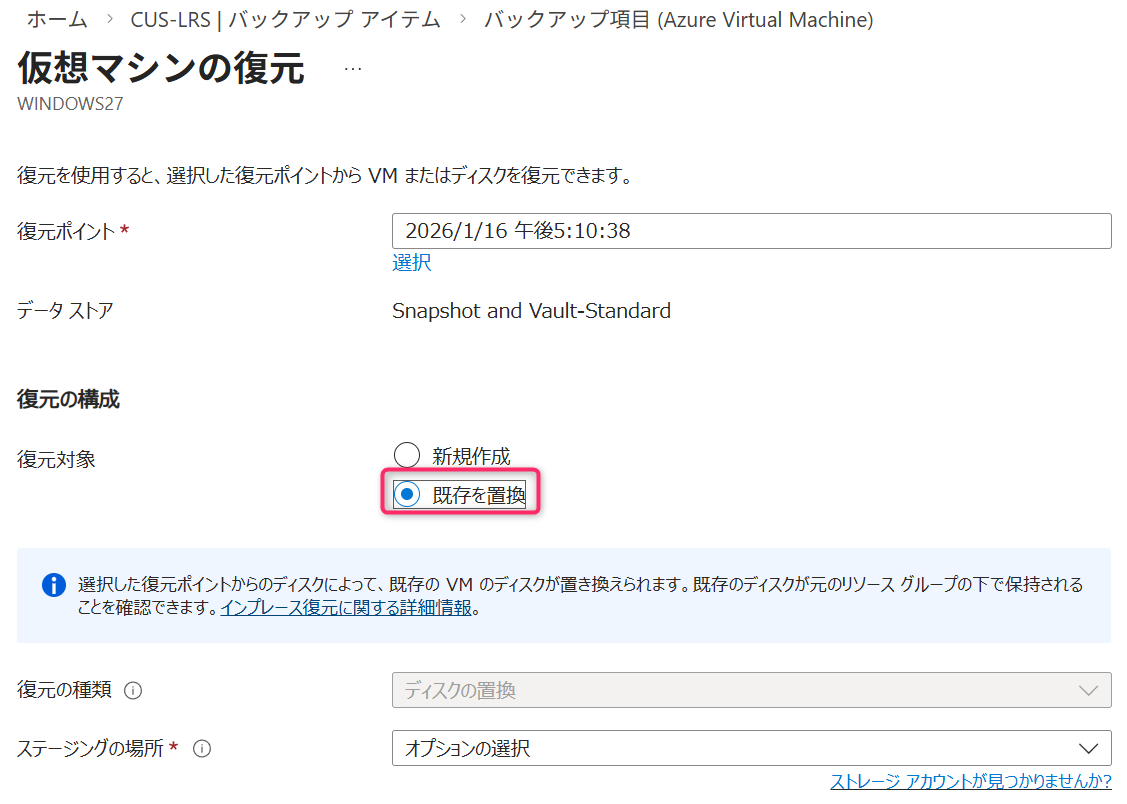The height and width of the screenshot is (804, 1127).
Task: Click the 仮想マシンの復元 page title
Action: (x=161, y=70)
